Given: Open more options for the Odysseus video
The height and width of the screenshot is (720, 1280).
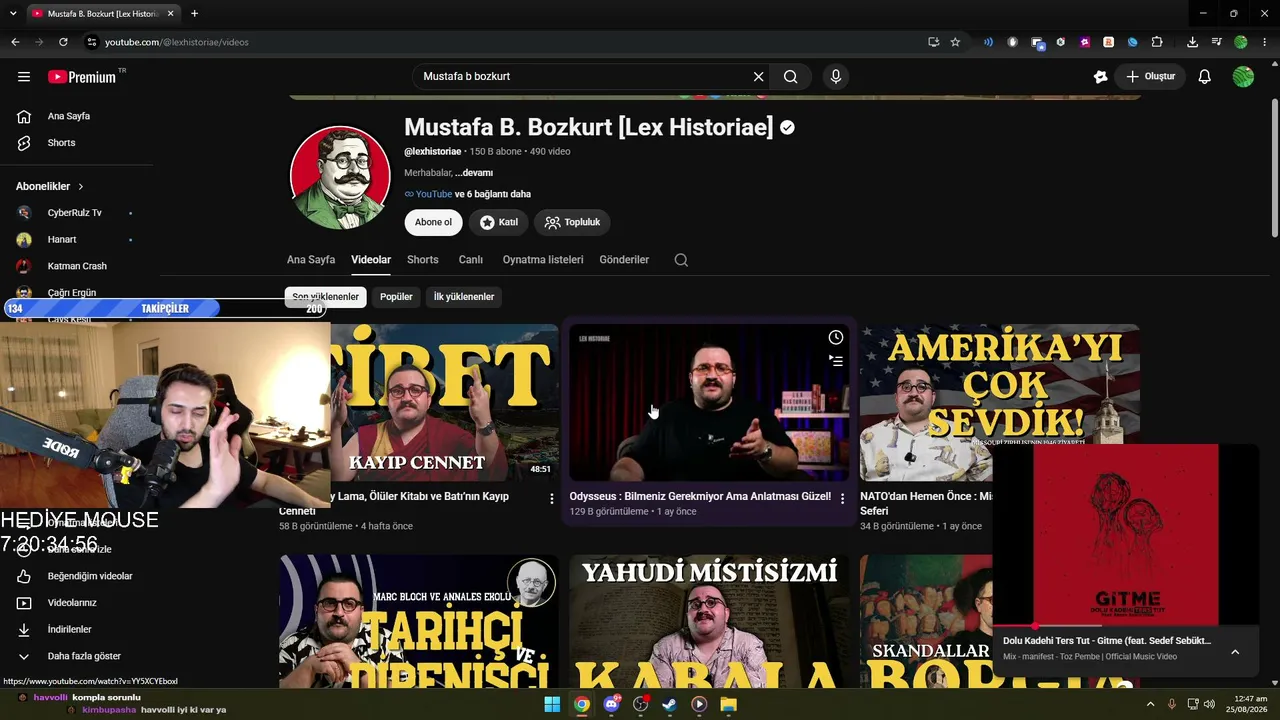Looking at the screenshot, I should (842, 498).
